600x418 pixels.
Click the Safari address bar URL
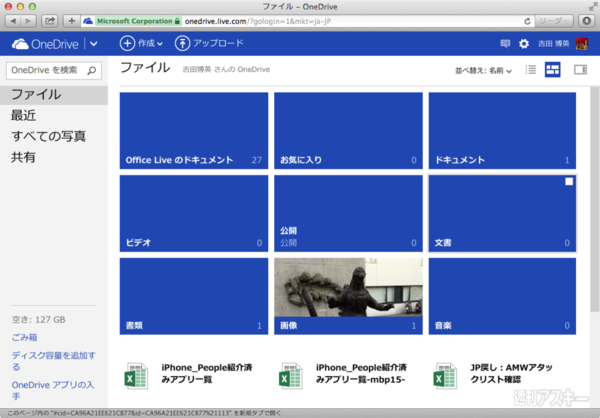258,21
